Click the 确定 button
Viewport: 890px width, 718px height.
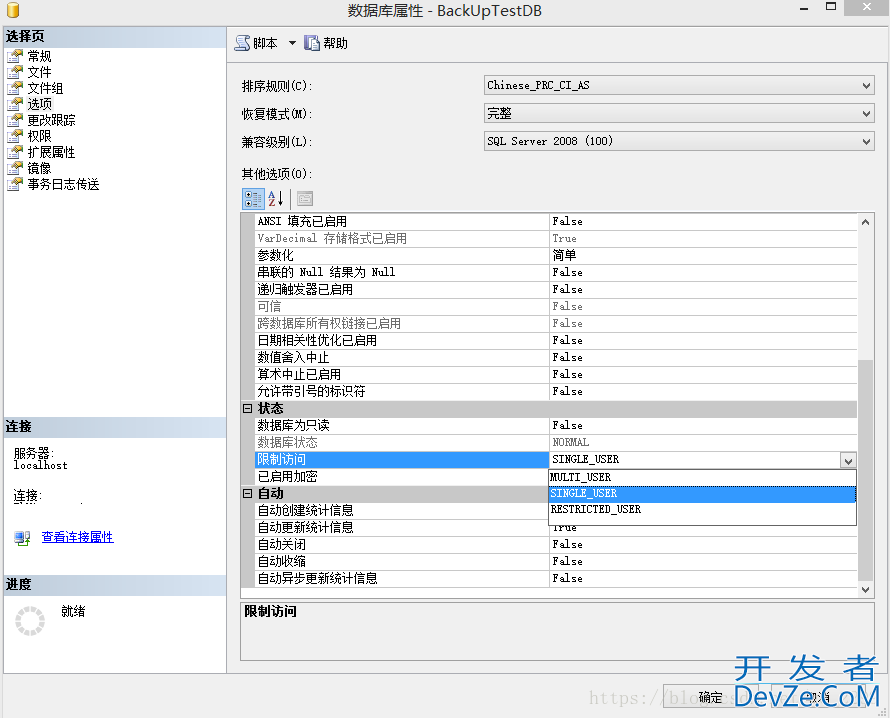coord(711,697)
